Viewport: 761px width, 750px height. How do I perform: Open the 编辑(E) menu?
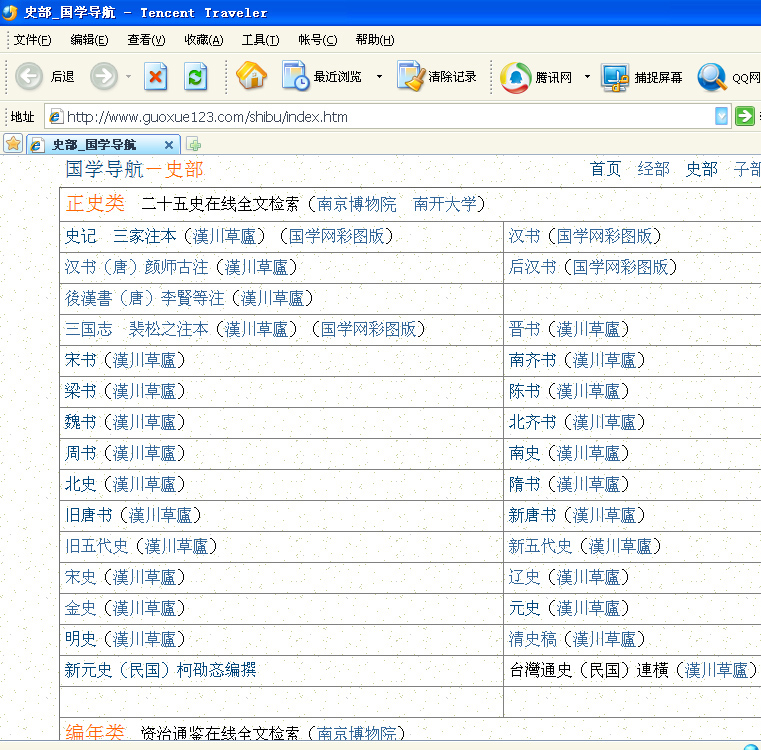(89, 40)
